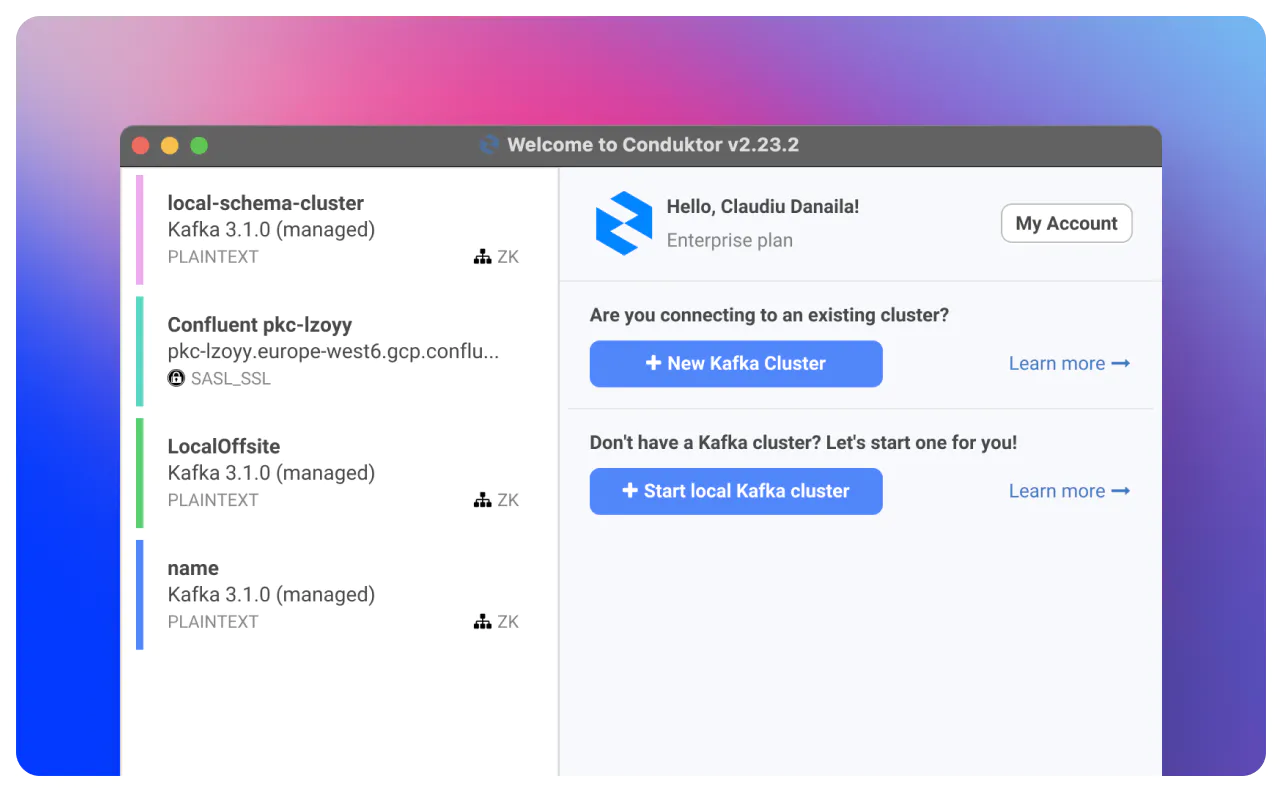The height and width of the screenshot is (792, 1282).
Task: Click the green color bar of LocalOffsite
Action: tap(140, 473)
